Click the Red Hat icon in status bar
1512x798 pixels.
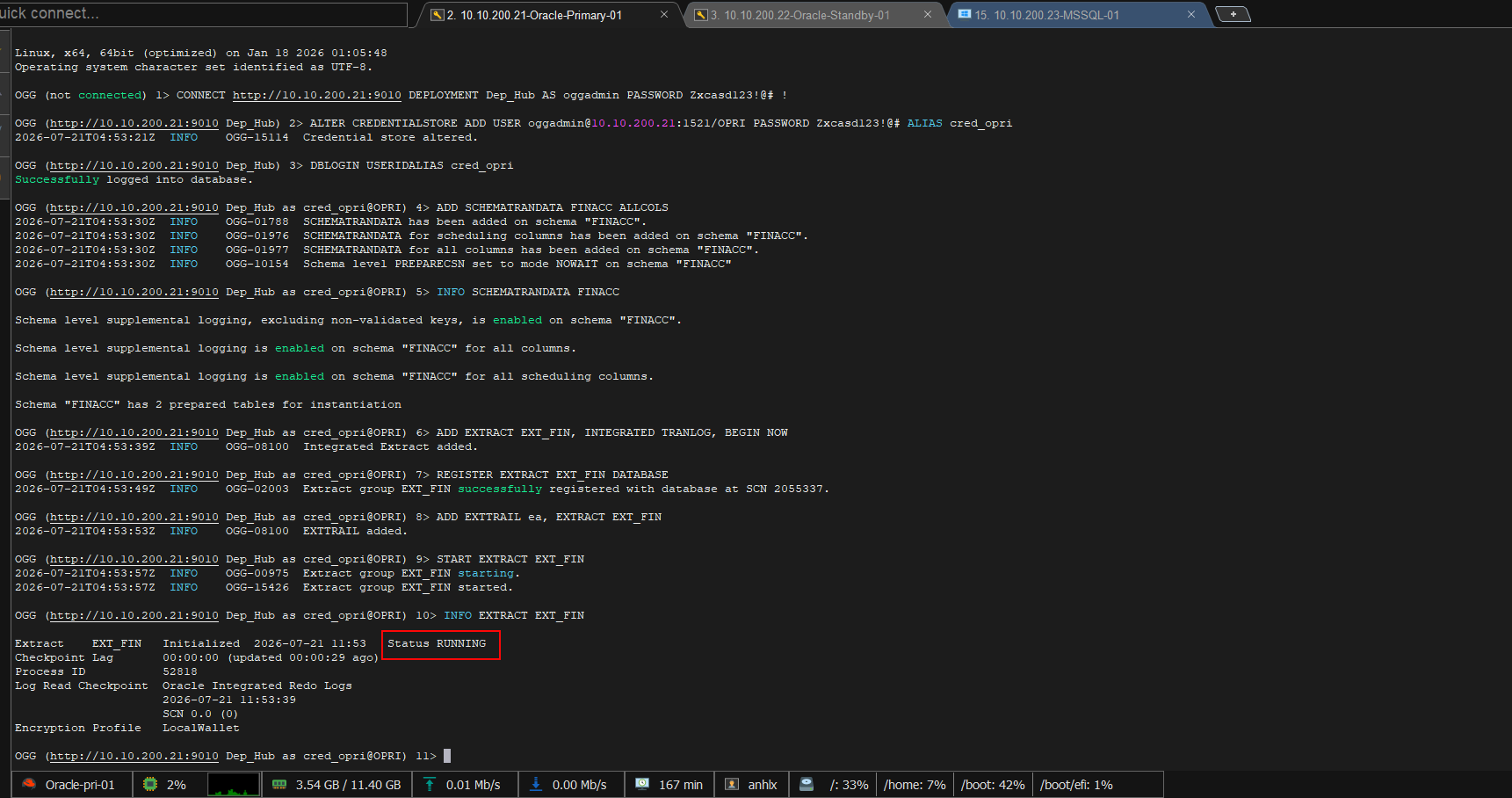click(29, 784)
